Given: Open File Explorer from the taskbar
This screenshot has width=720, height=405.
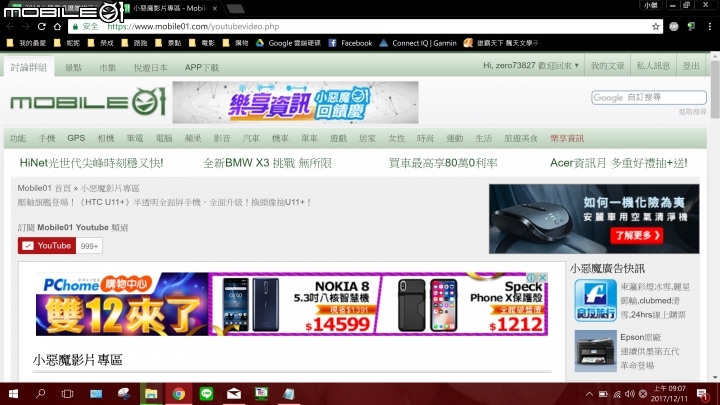Looking at the screenshot, I should [151, 394].
